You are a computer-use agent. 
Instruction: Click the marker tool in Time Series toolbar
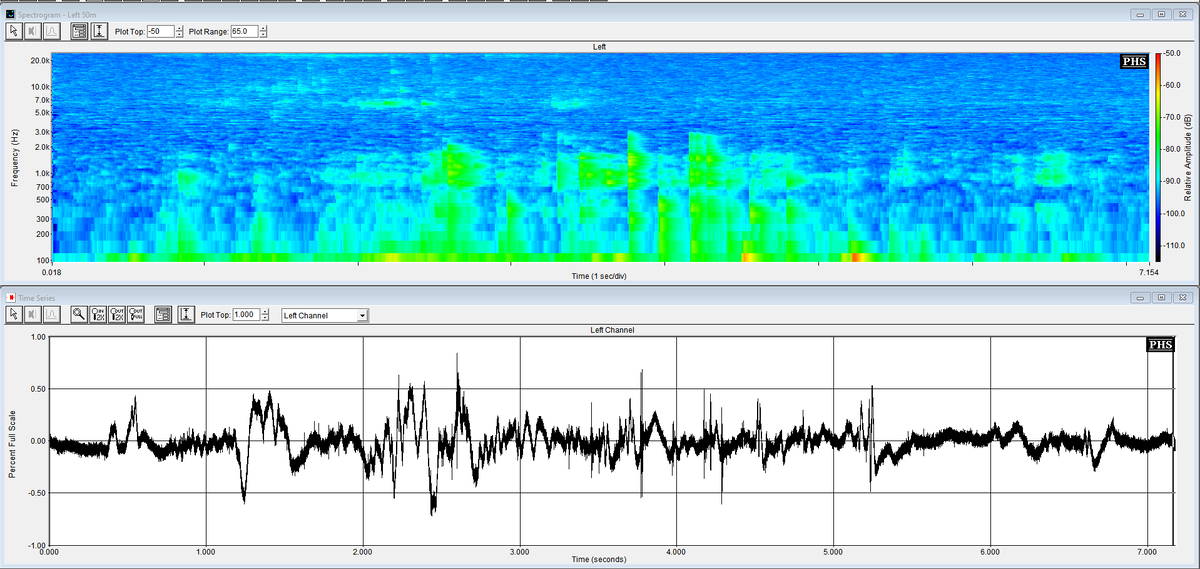point(31,315)
